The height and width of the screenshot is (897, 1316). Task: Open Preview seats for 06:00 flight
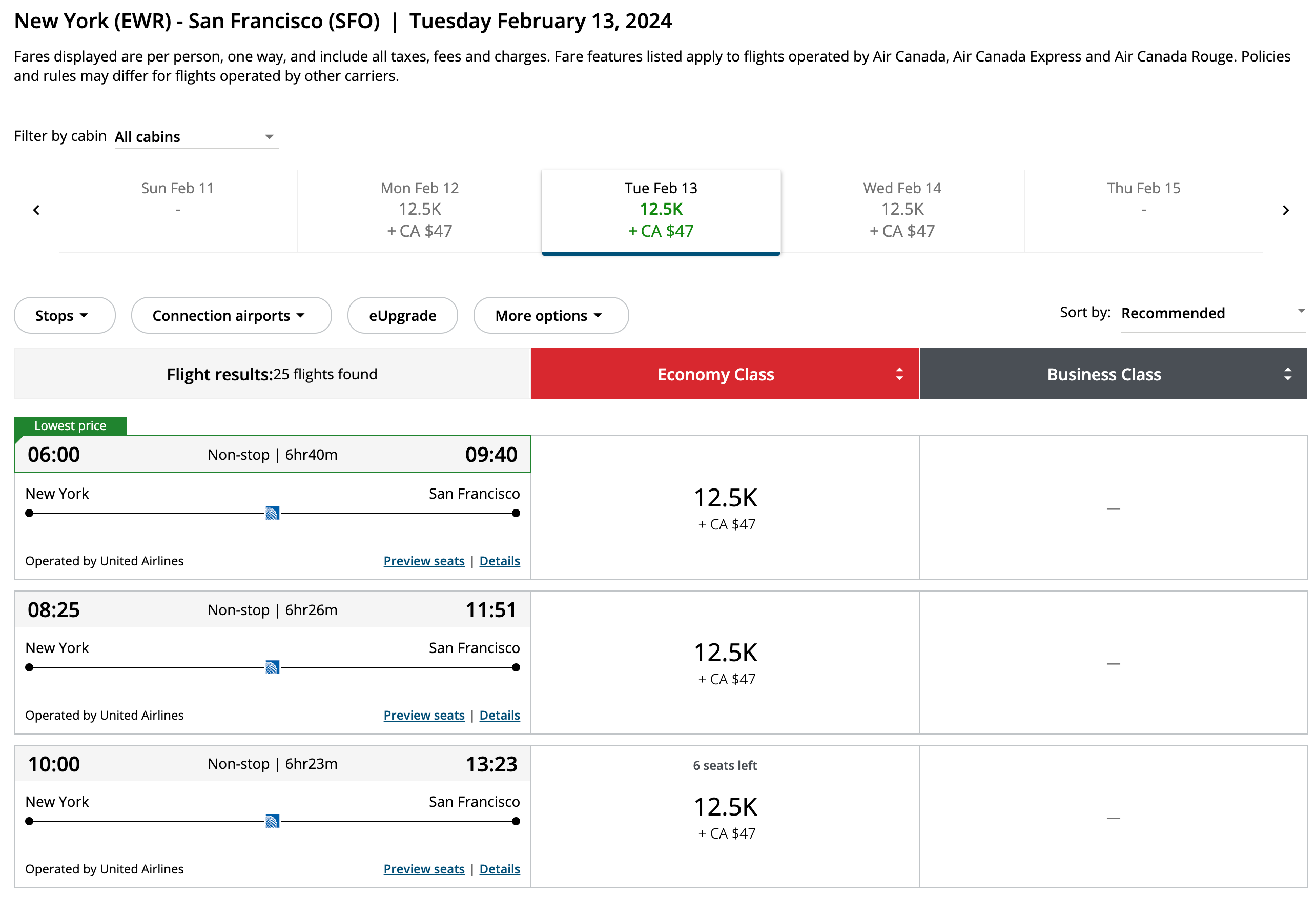(424, 561)
